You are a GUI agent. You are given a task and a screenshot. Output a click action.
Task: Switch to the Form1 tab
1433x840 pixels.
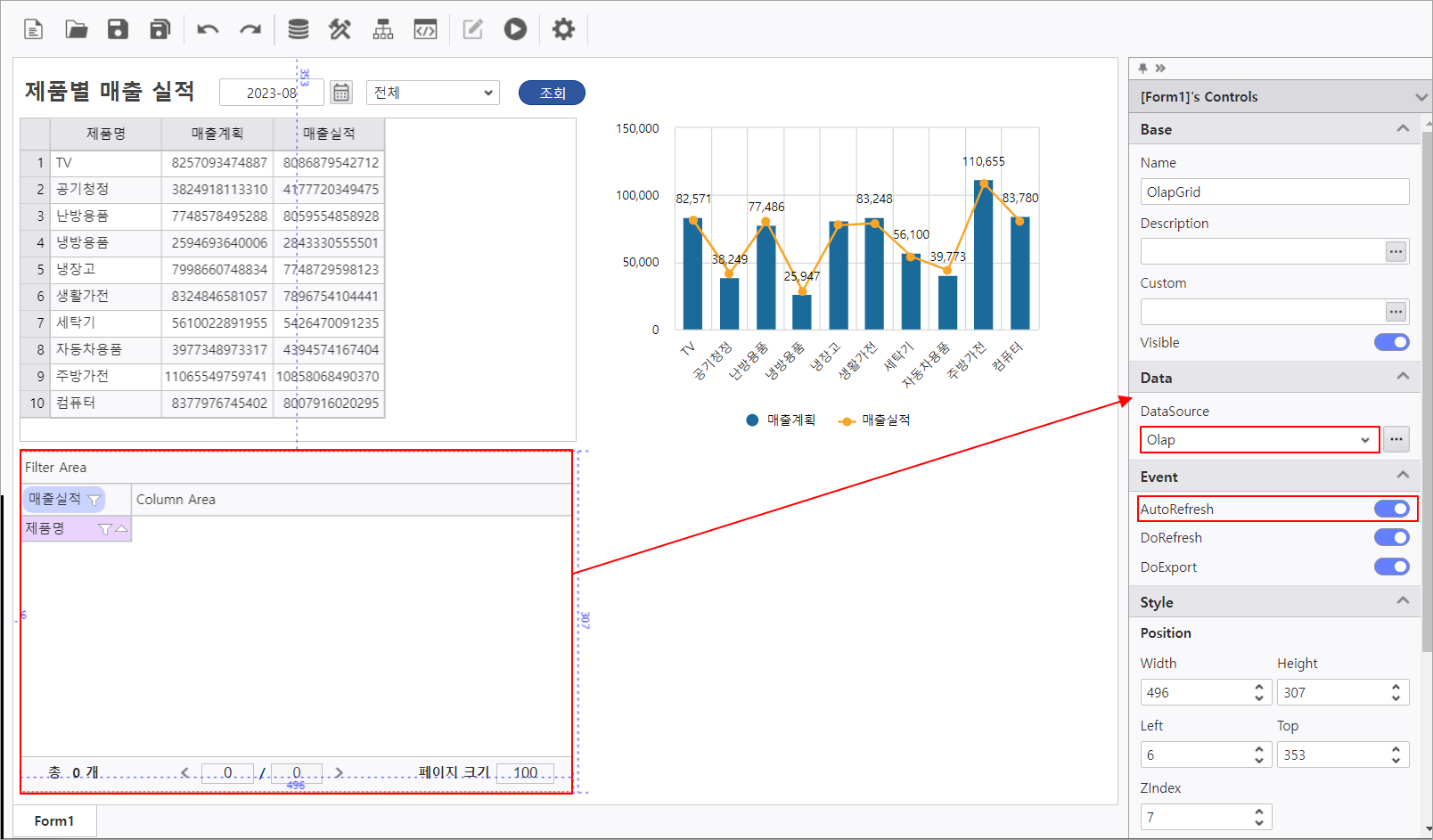[x=54, y=820]
